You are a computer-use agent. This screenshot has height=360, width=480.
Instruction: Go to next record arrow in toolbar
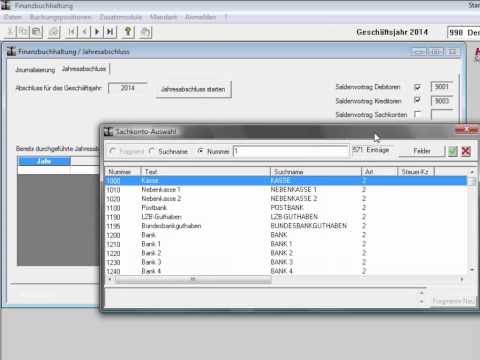coord(97,32)
